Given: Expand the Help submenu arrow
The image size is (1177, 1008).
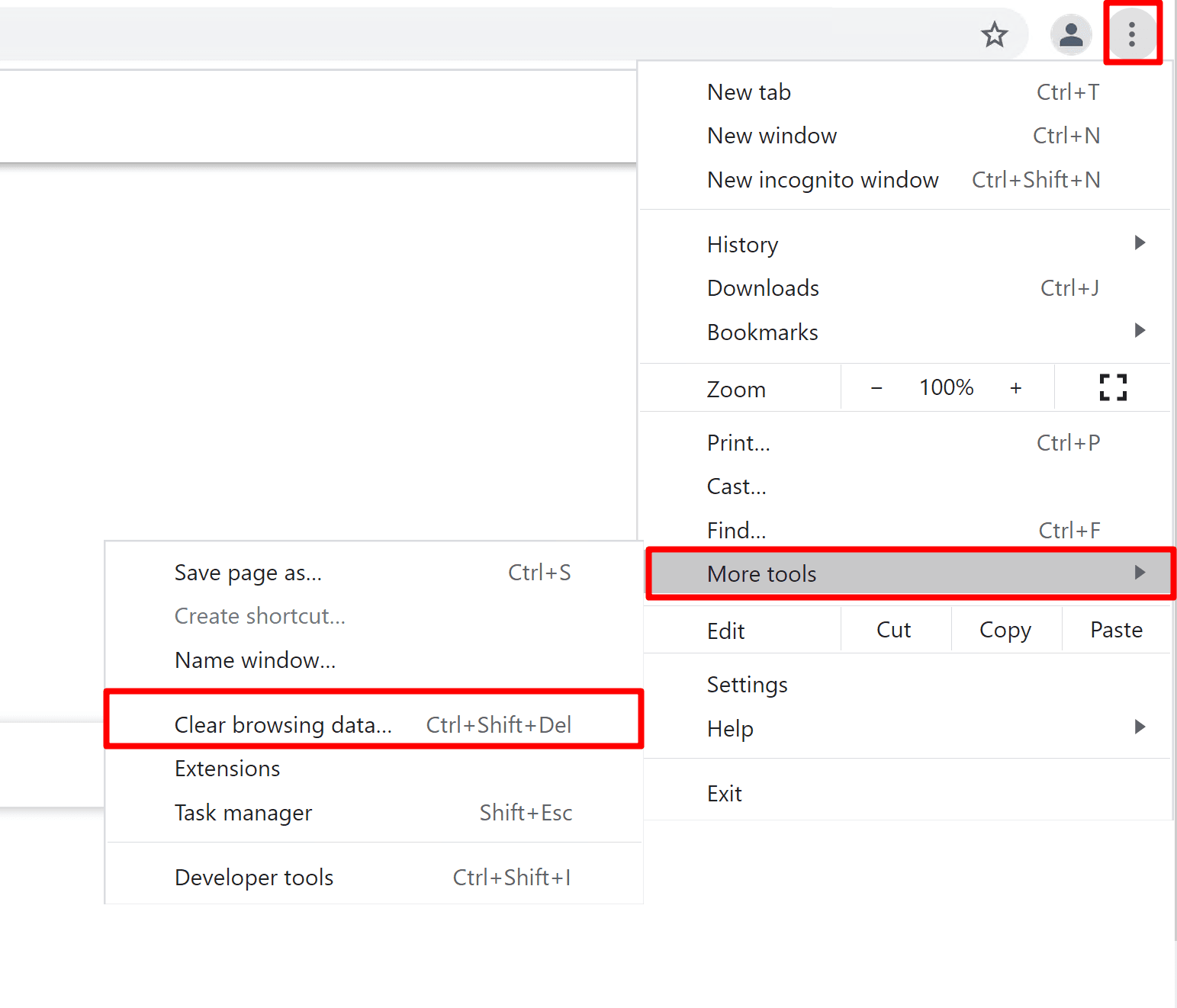Looking at the screenshot, I should pos(1140,727).
